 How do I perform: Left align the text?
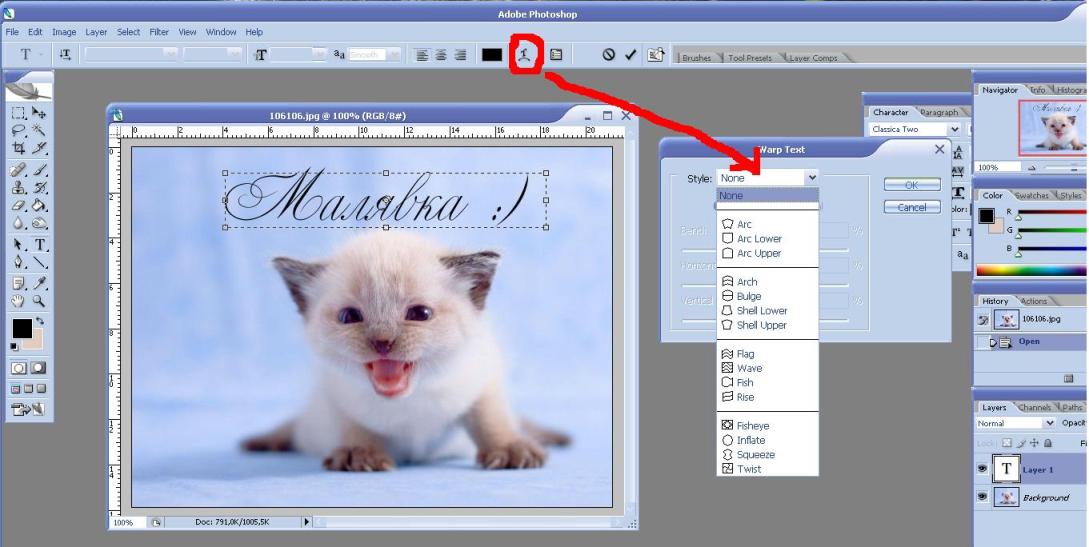click(x=422, y=55)
